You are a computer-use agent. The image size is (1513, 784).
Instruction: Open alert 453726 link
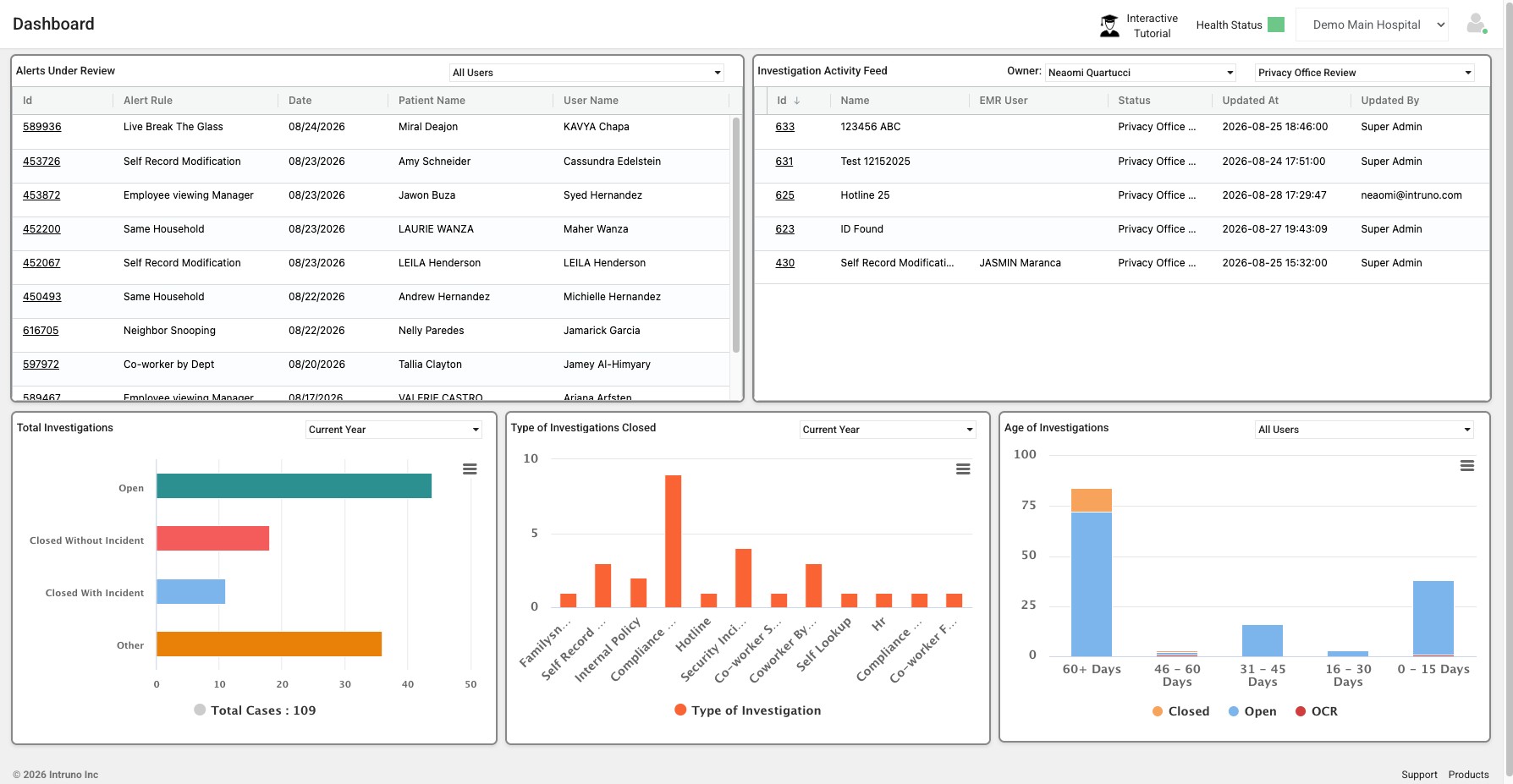point(41,162)
